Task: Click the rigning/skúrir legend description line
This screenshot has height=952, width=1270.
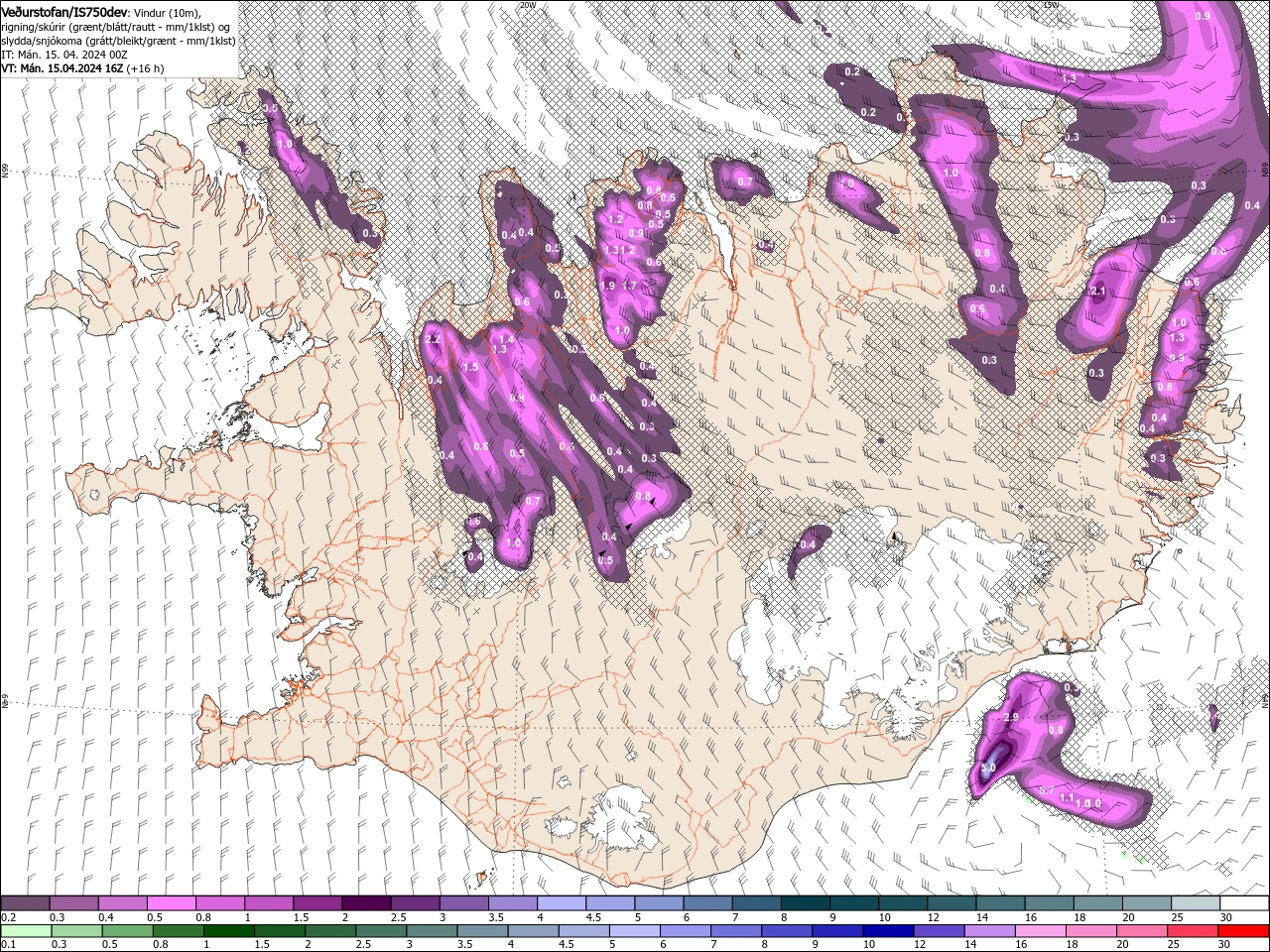Action: [116, 27]
